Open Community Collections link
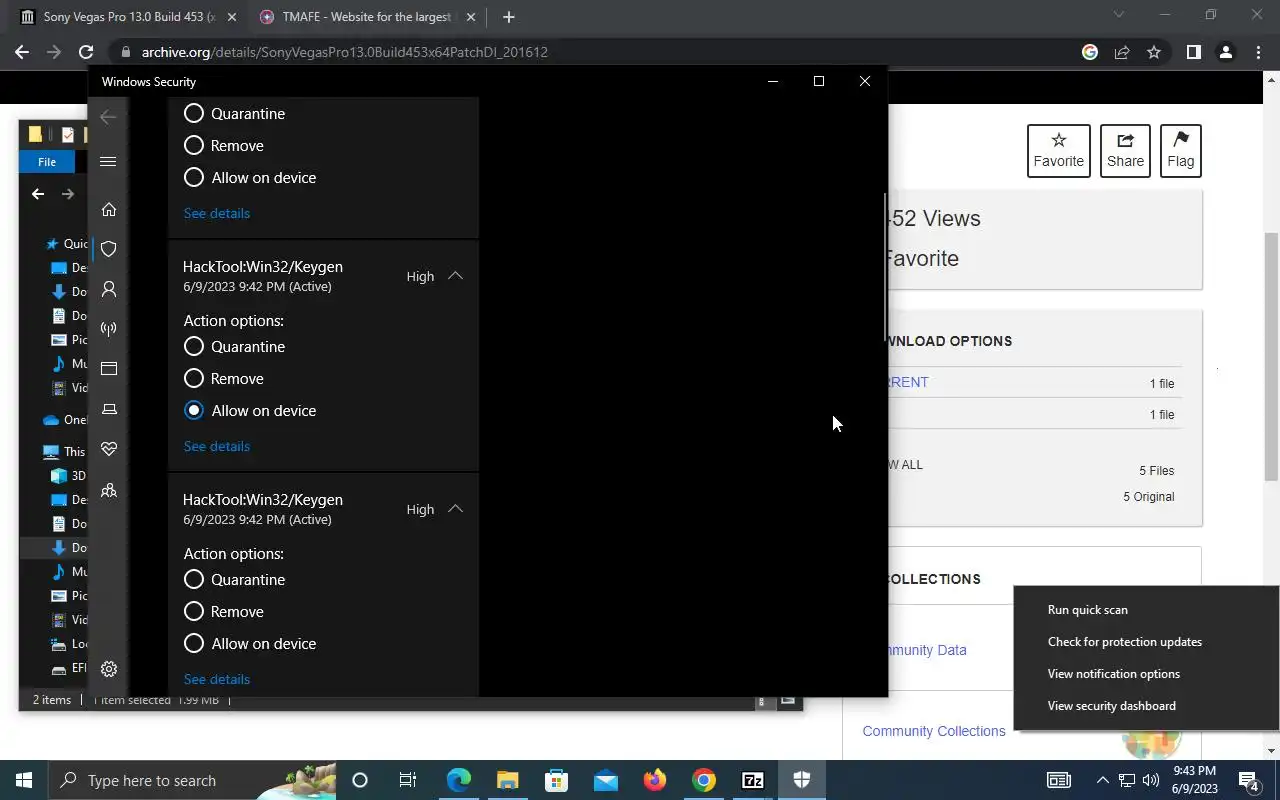The height and width of the screenshot is (800, 1280). click(934, 731)
